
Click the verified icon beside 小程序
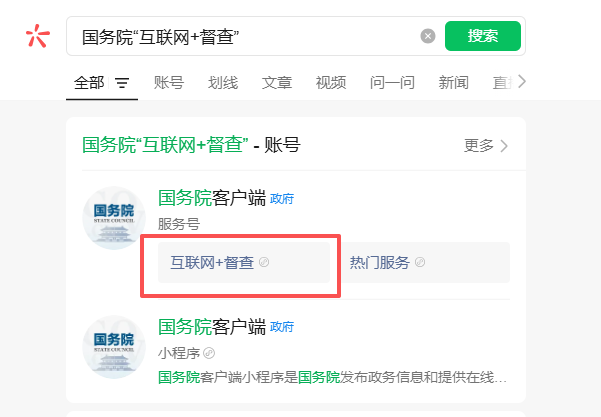[209, 353]
